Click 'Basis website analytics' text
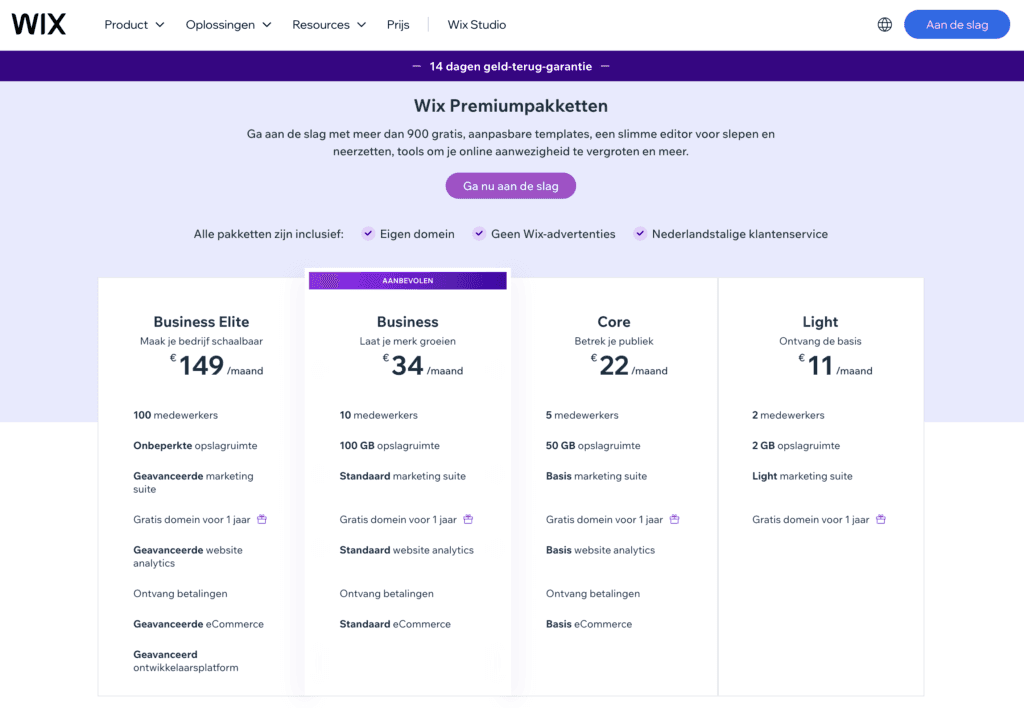1024x708 pixels. [x=601, y=550]
